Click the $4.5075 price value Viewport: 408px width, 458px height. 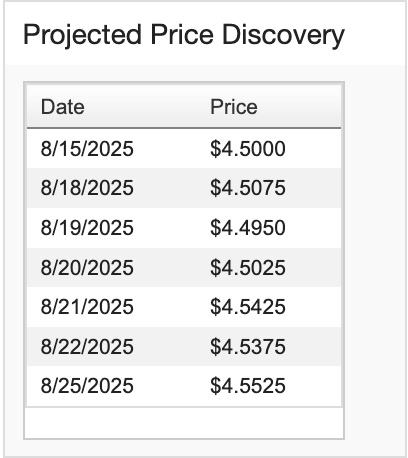tap(248, 188)
